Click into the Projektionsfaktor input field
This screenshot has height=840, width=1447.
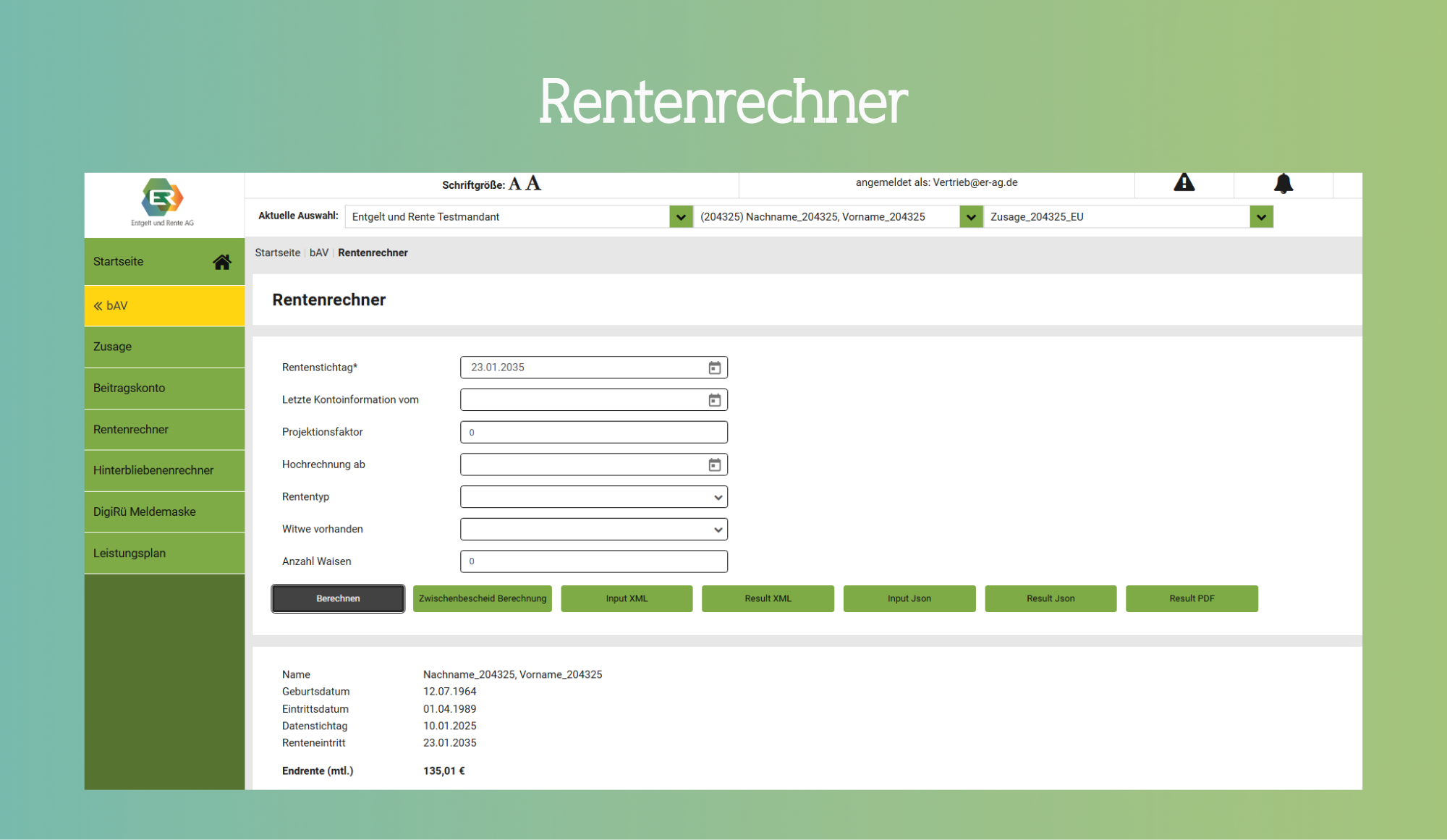tap(593, 433)
